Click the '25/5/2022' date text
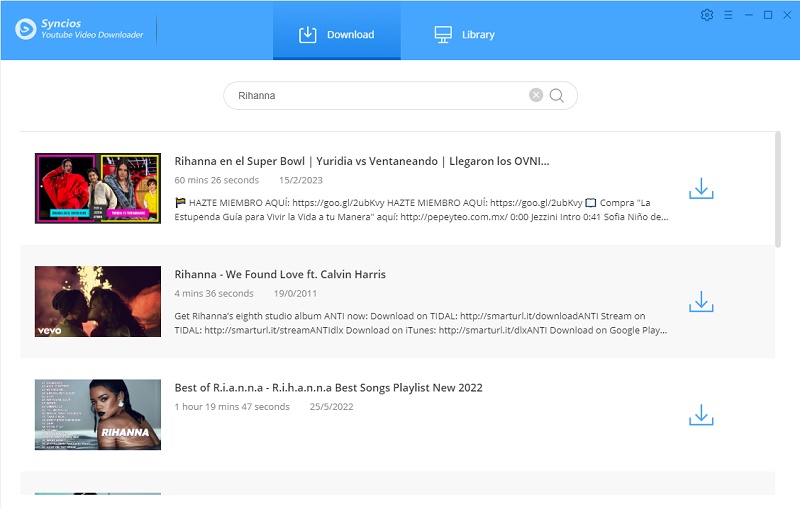This screenshot has height=509, width=800. point(331,406)
